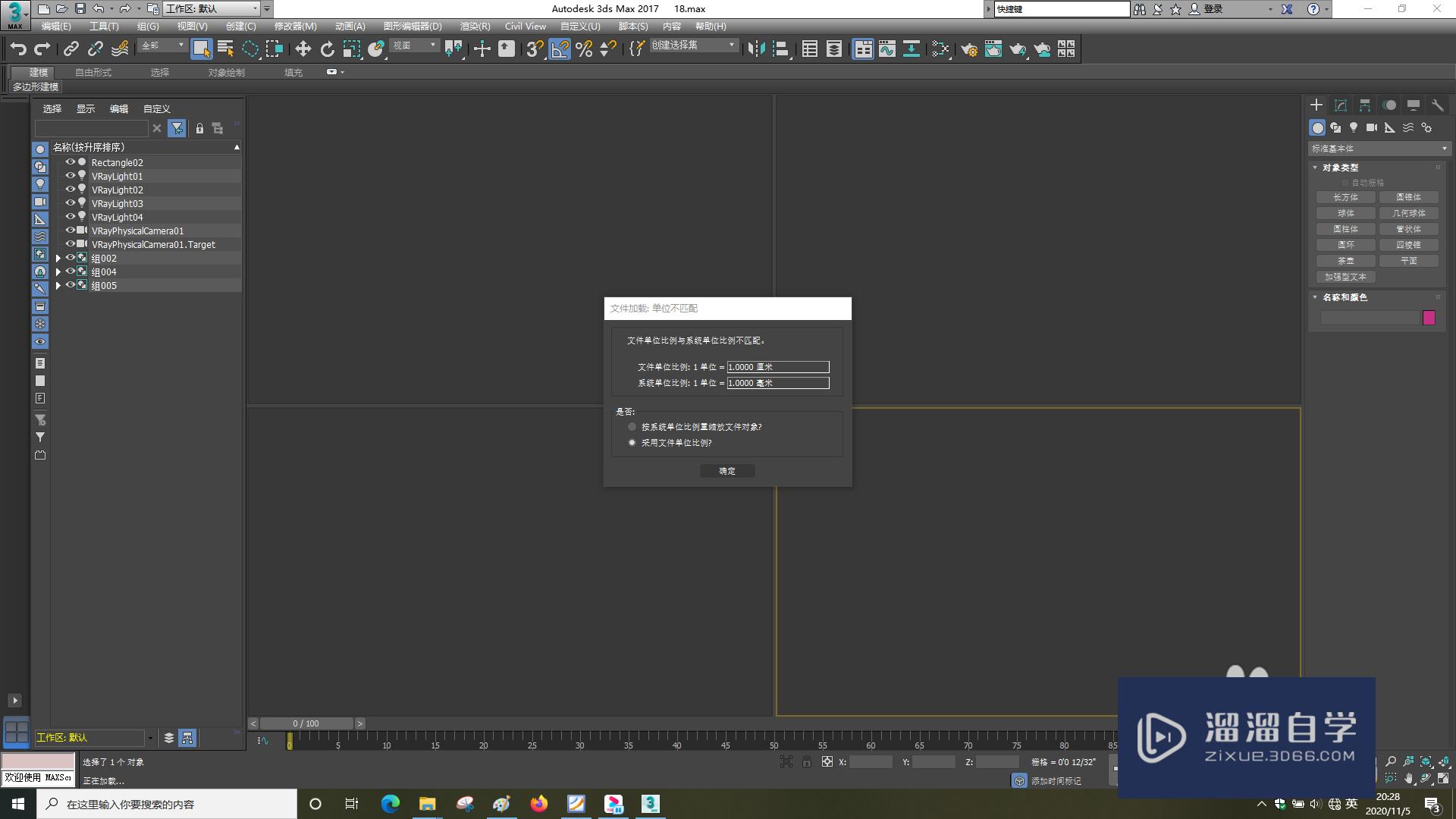Open the 创建选择集 named selection dropdown
The image size is (1456, 819).
pos(693,46)
